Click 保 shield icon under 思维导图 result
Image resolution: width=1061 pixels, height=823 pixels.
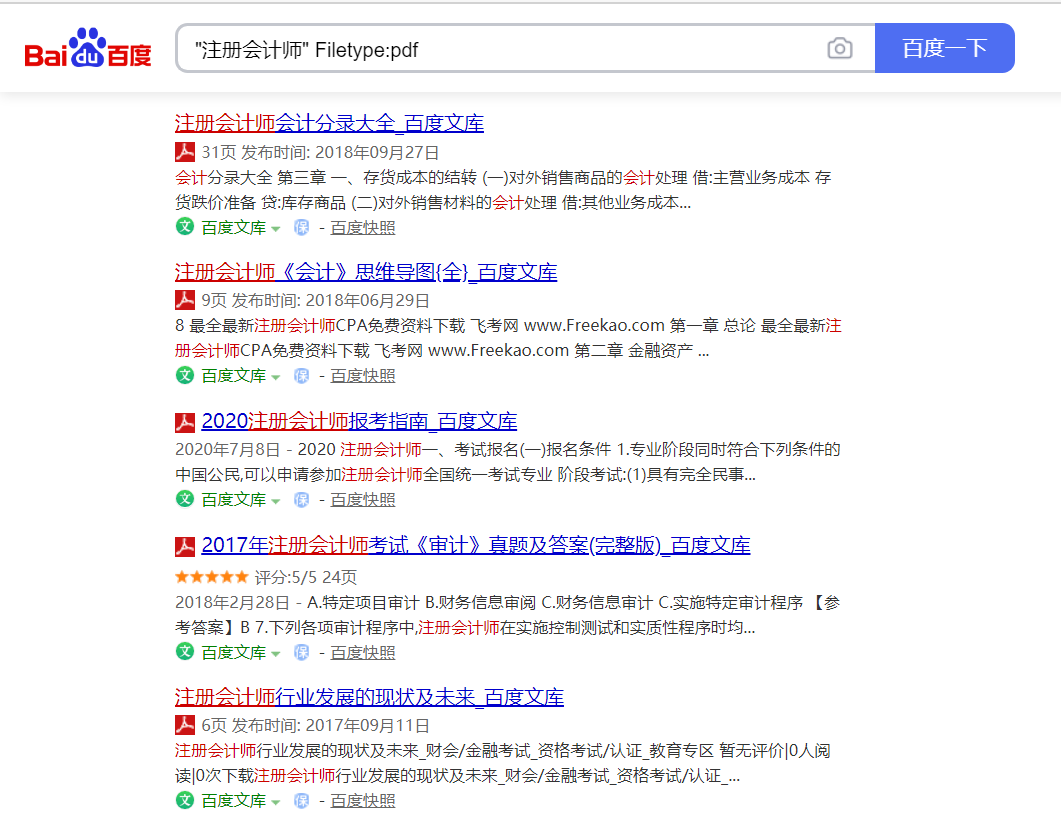[302, 376]
